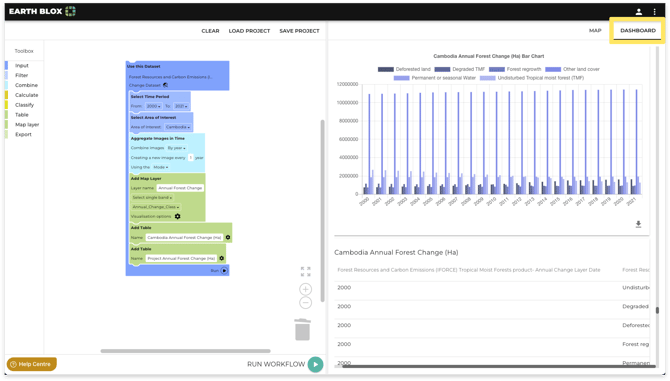Open the Export toolbox category
The image size is (670, 381).
24,134
